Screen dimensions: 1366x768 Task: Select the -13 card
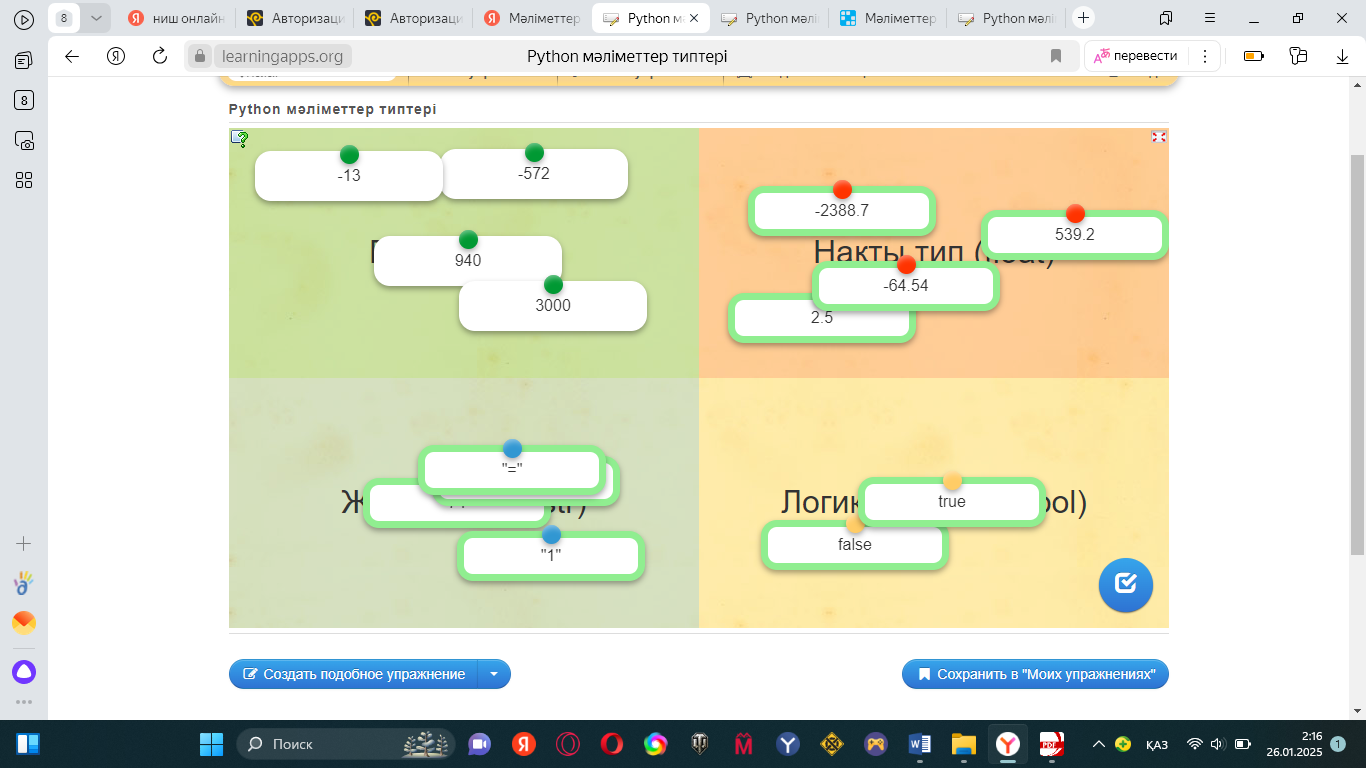(349, 176)
